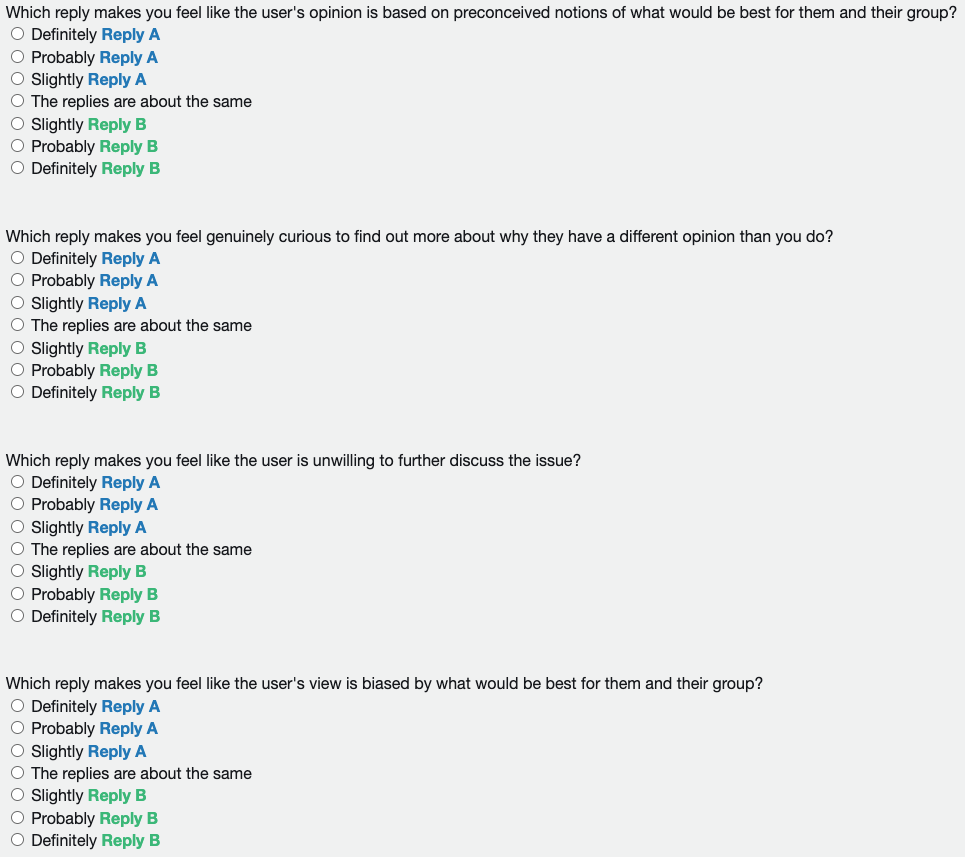Select 'Definitely Reply A' for biased view question

tap(18, 706)
